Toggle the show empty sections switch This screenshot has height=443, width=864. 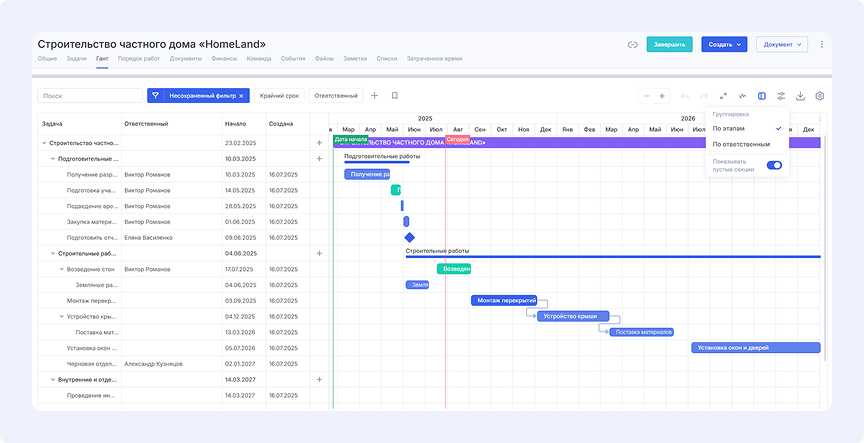774,165
